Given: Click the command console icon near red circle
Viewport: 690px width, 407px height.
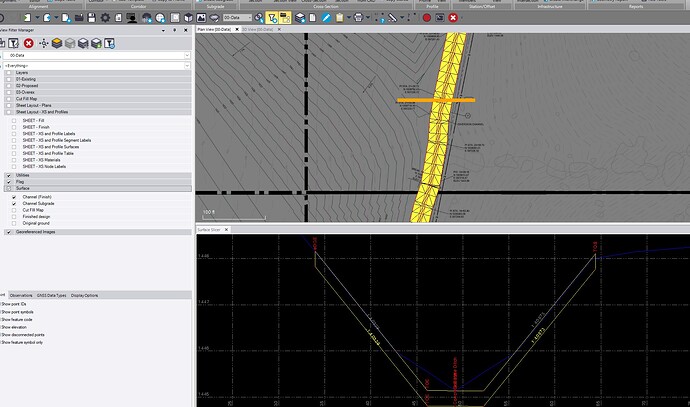Looking at the screenshot, I should (440, 18).
